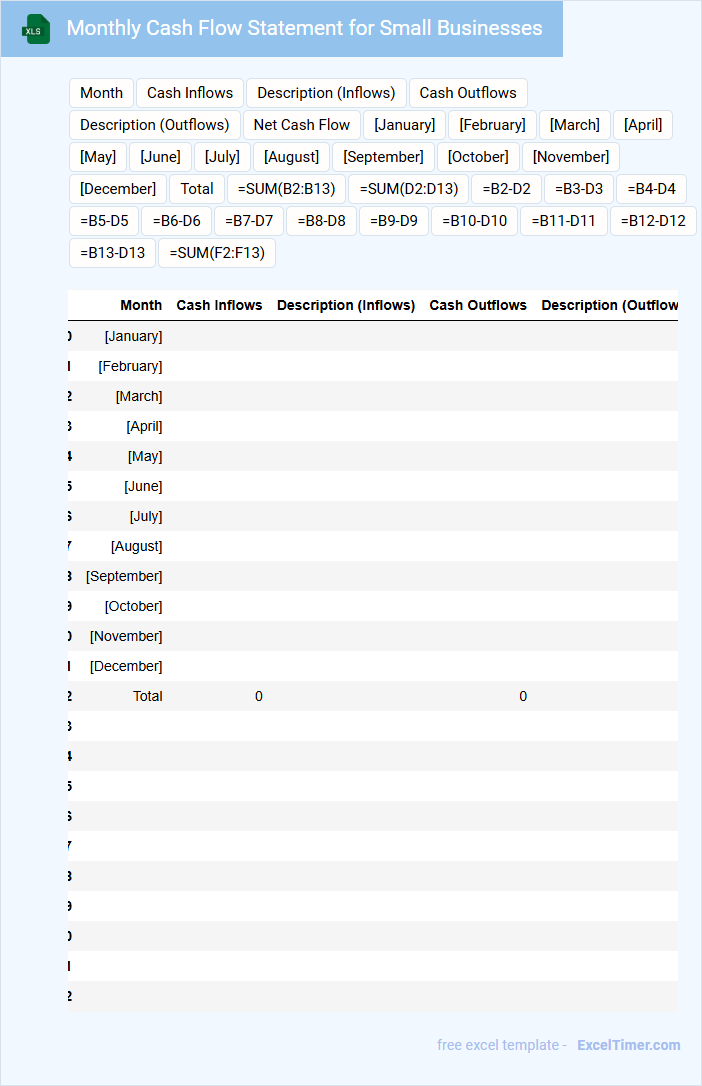Select the [November] table cell

126,636
